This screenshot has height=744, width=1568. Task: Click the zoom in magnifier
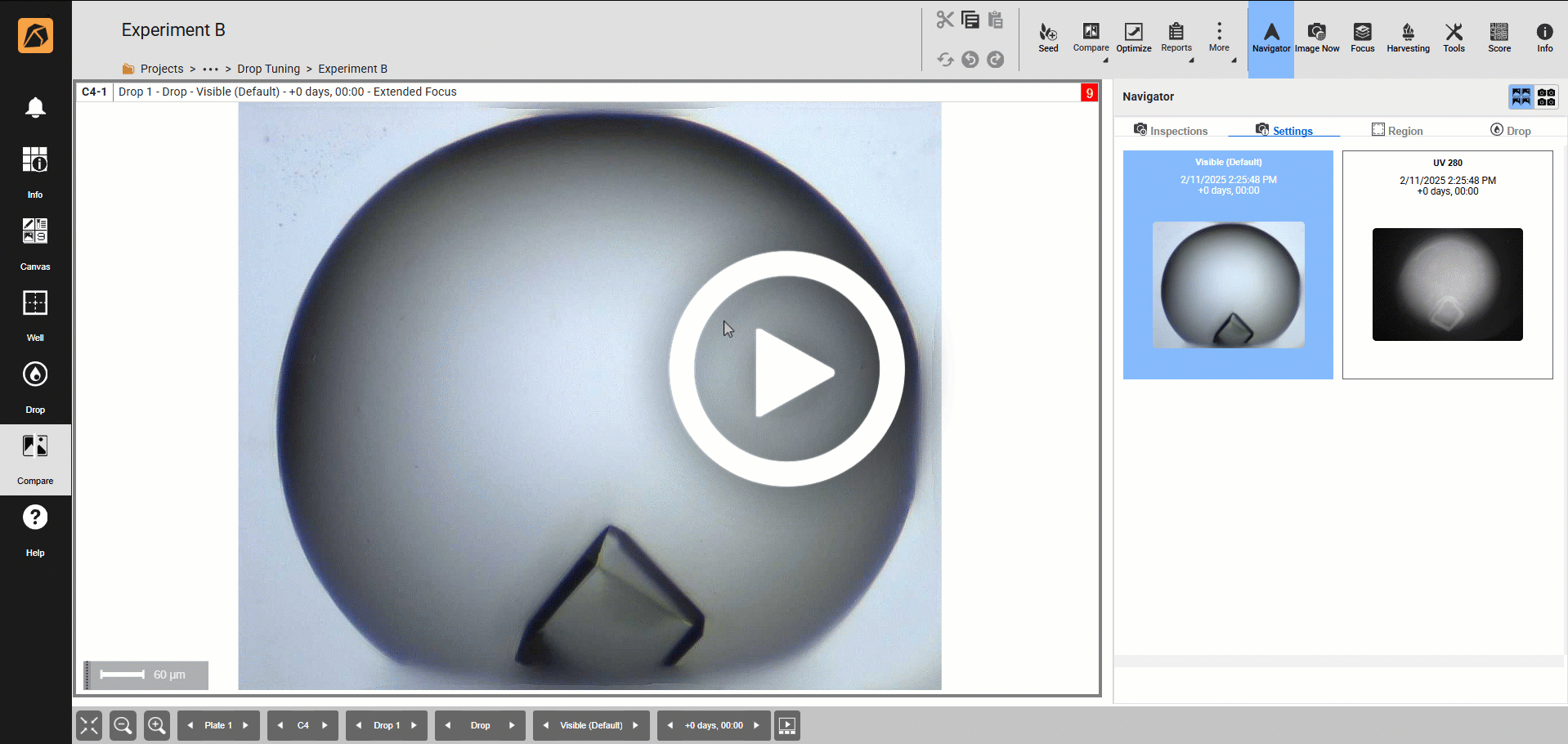click(x=157, y=725)
